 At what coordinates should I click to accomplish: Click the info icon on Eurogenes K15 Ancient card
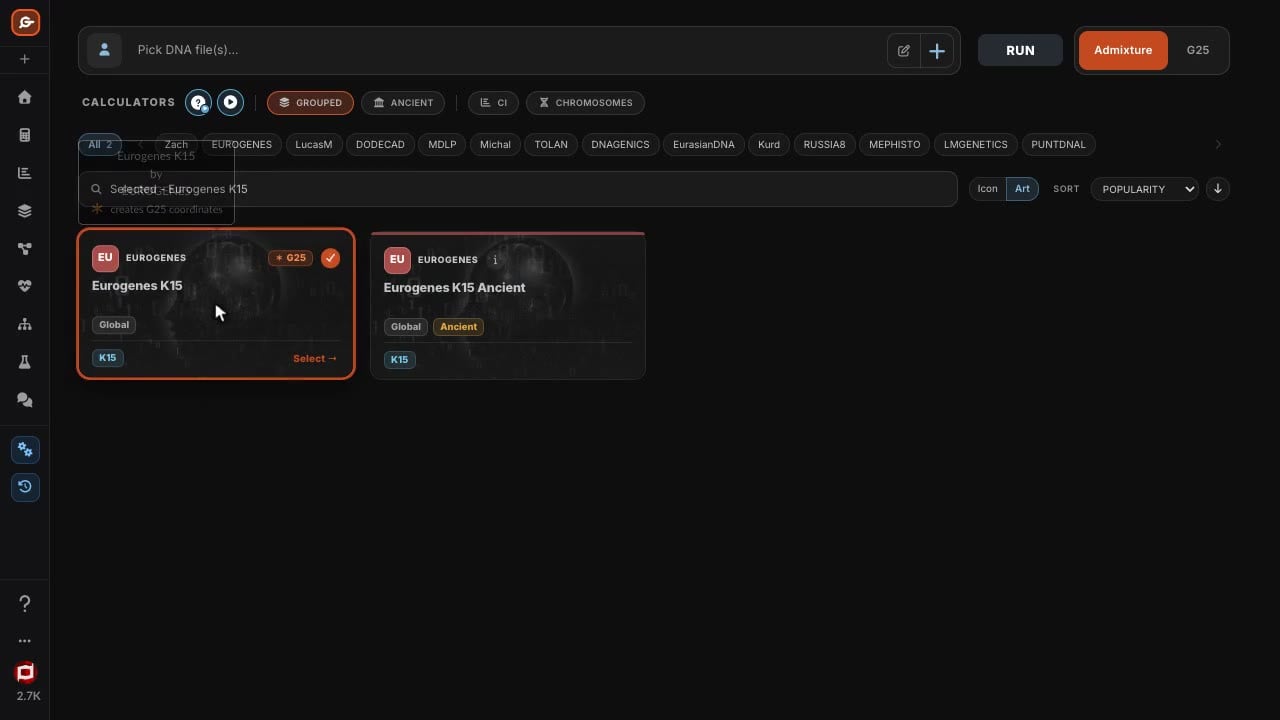(494, 260)
